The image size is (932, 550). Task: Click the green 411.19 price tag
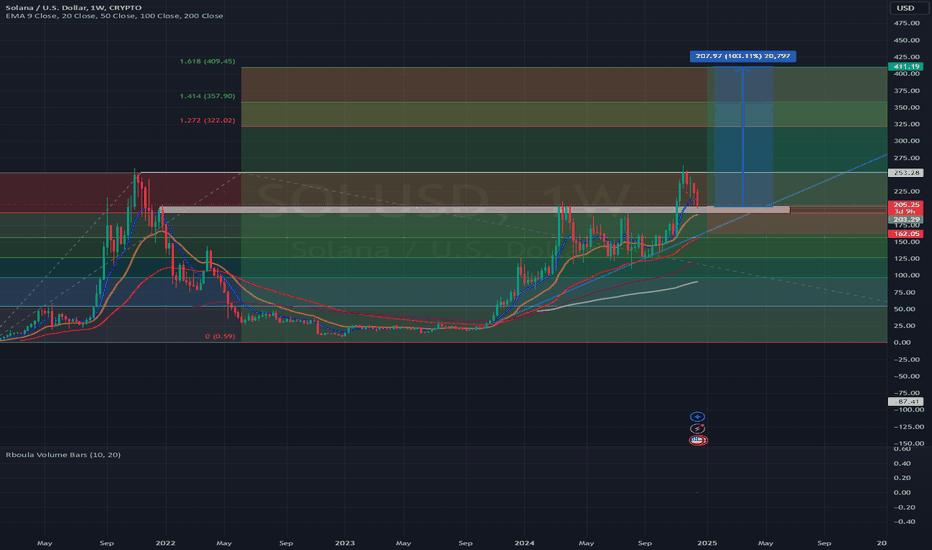click(906, 67)
